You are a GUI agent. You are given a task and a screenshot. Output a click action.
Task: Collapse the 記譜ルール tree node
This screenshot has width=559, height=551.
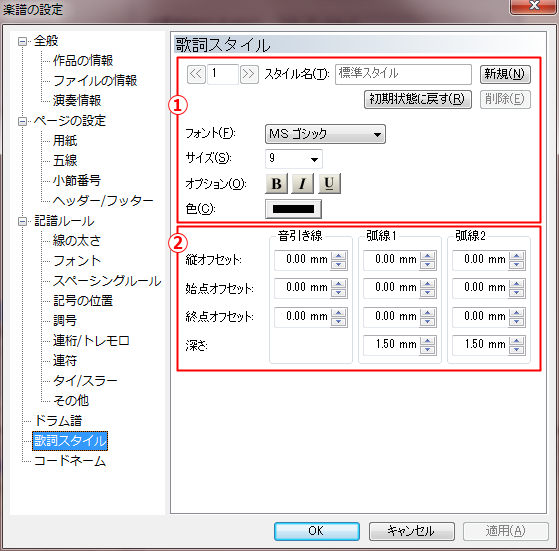pos(22,222)
